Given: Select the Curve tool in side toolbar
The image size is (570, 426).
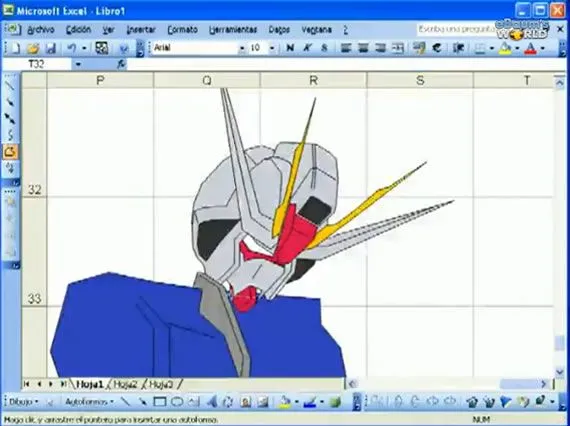Looking at the screenshot, I should coord(10,135).
